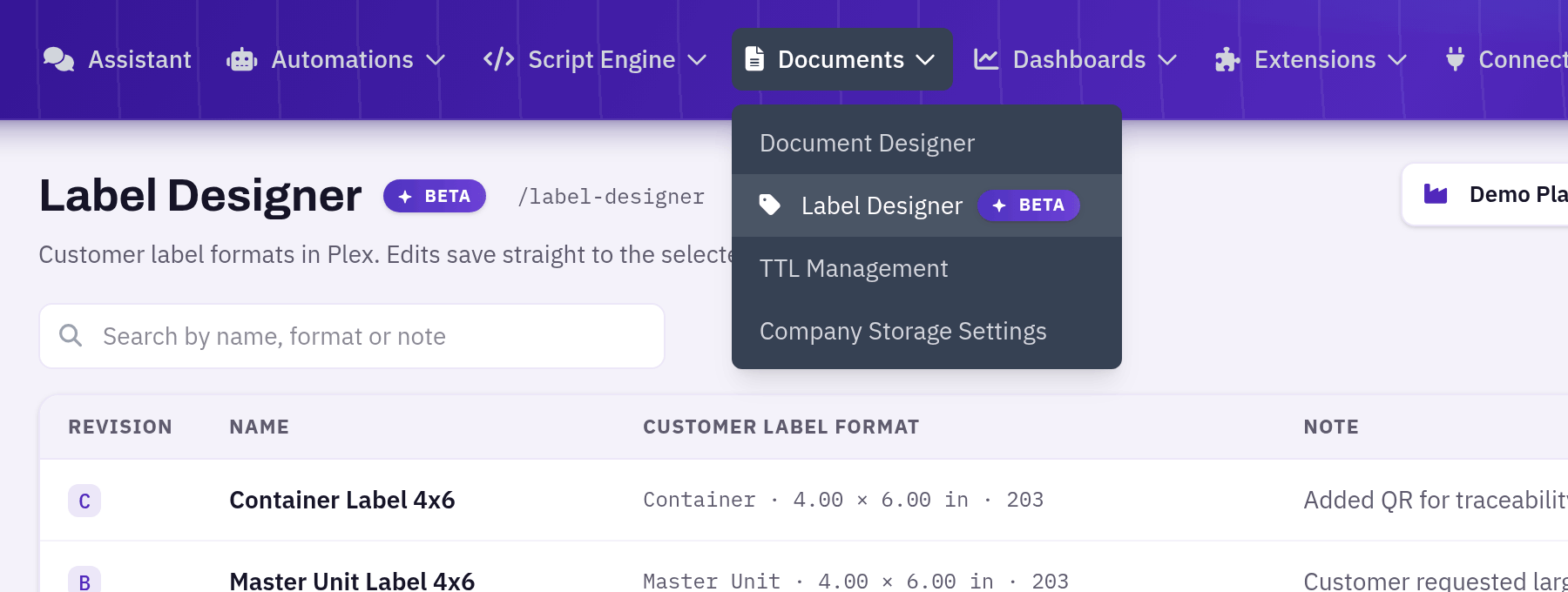This screenshot has height=592, width=1568.
Task: Click the Connections plug icon
Action: coord(1455,59)
